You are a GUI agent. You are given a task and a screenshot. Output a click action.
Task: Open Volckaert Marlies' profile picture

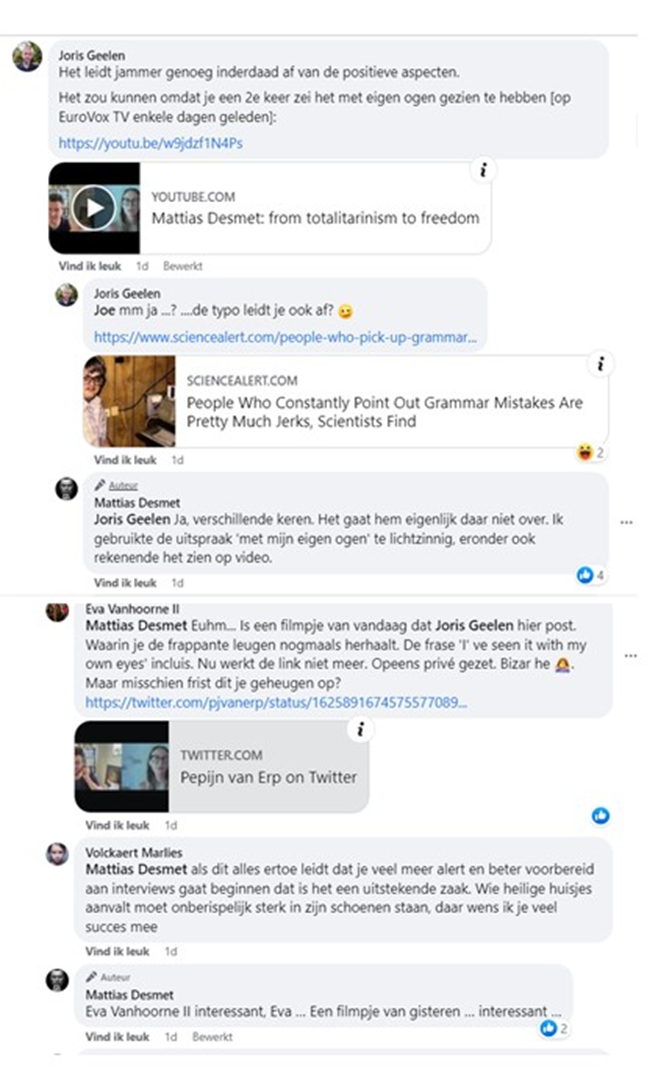pyautogui.click(x=57, y=854)
